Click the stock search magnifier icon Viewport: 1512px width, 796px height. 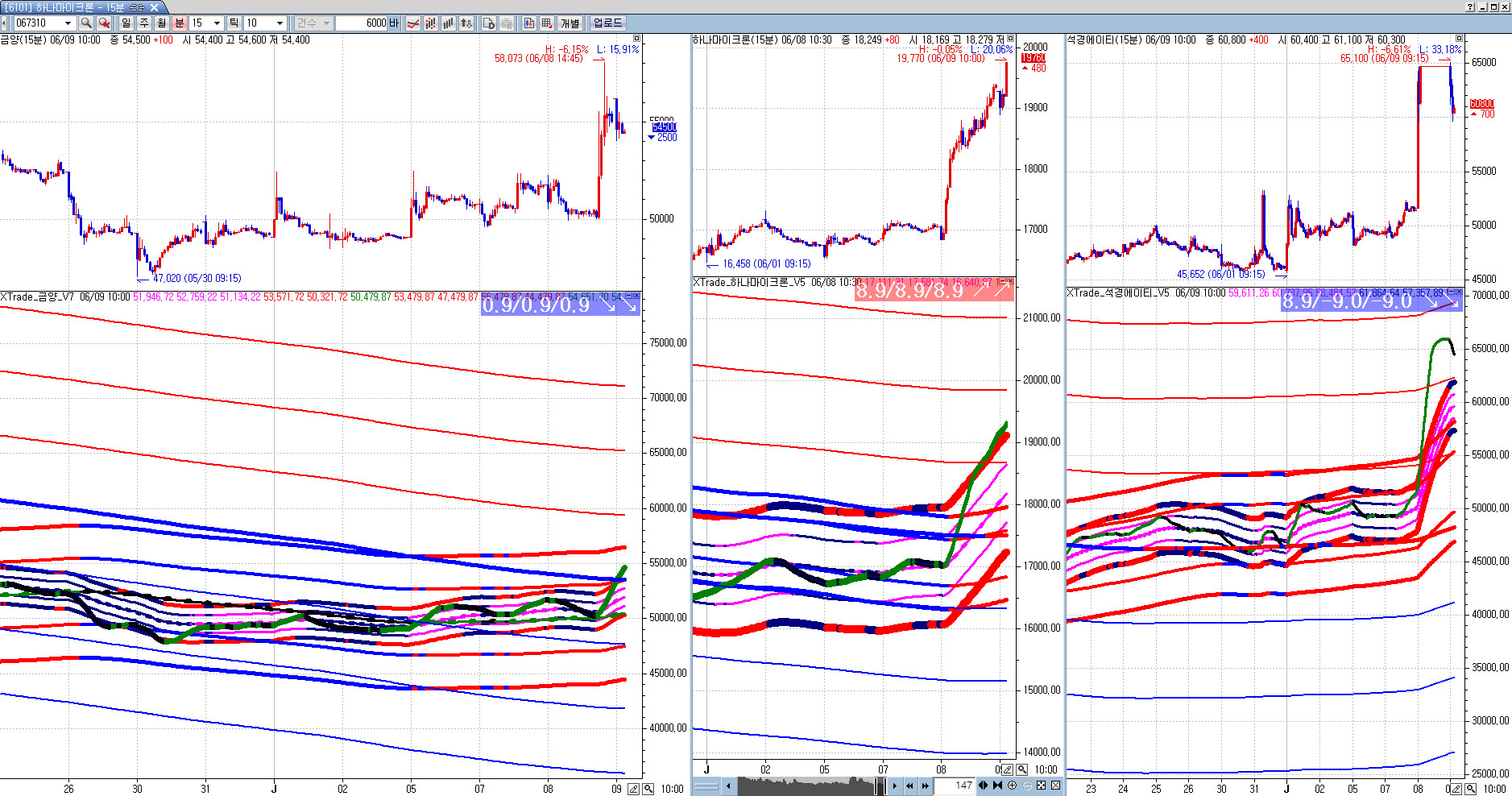[85, 23]
